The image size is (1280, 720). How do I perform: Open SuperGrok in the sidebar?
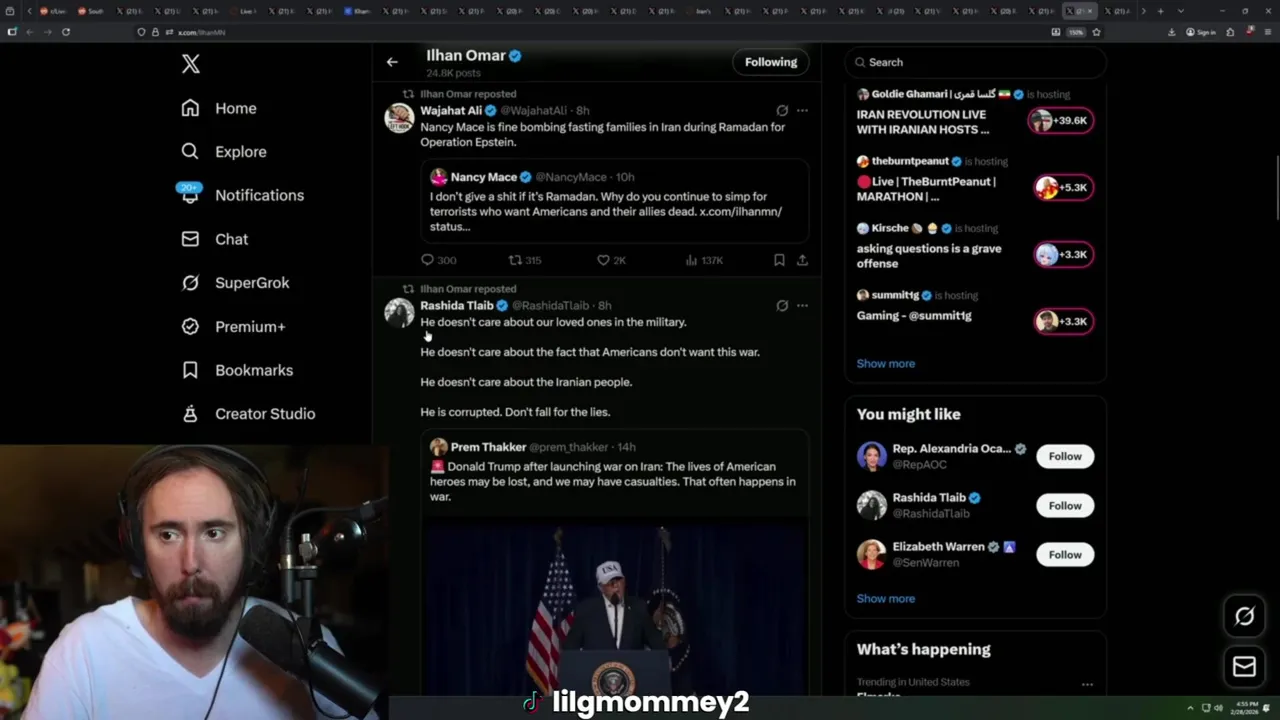[x=235, y=283]
